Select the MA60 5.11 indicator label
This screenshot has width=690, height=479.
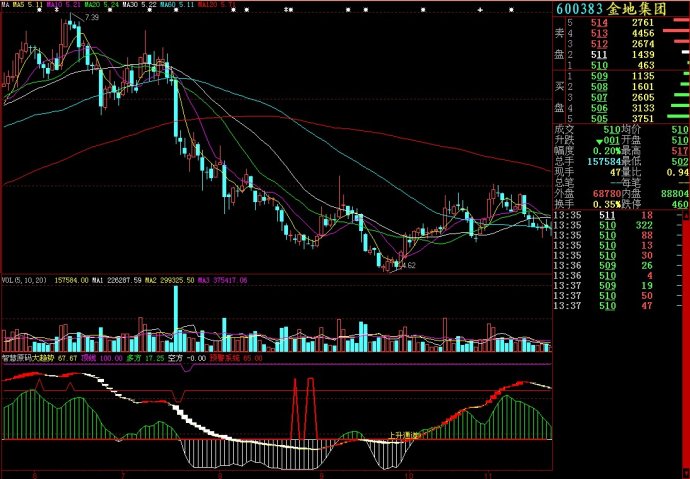(177, 4)
